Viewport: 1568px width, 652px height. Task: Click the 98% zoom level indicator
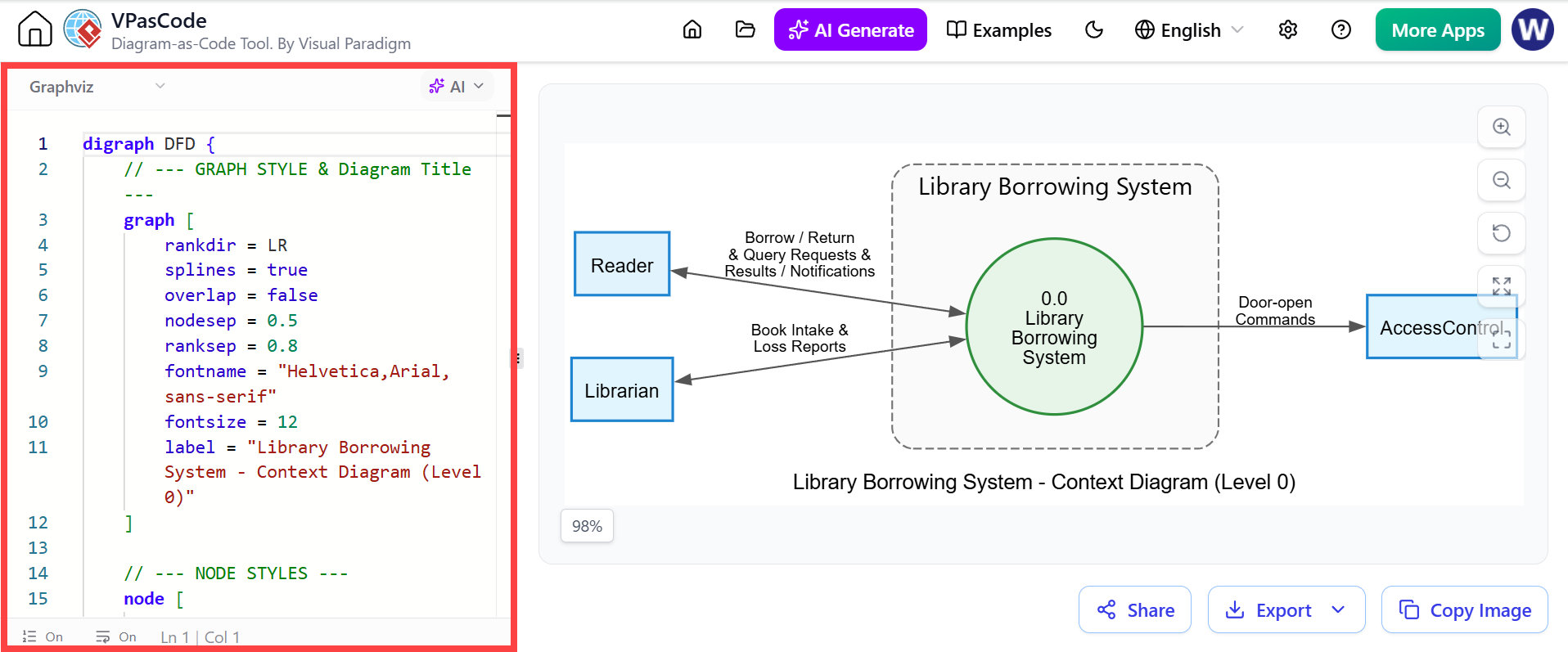pyautogui.click(x=587, y=526)
